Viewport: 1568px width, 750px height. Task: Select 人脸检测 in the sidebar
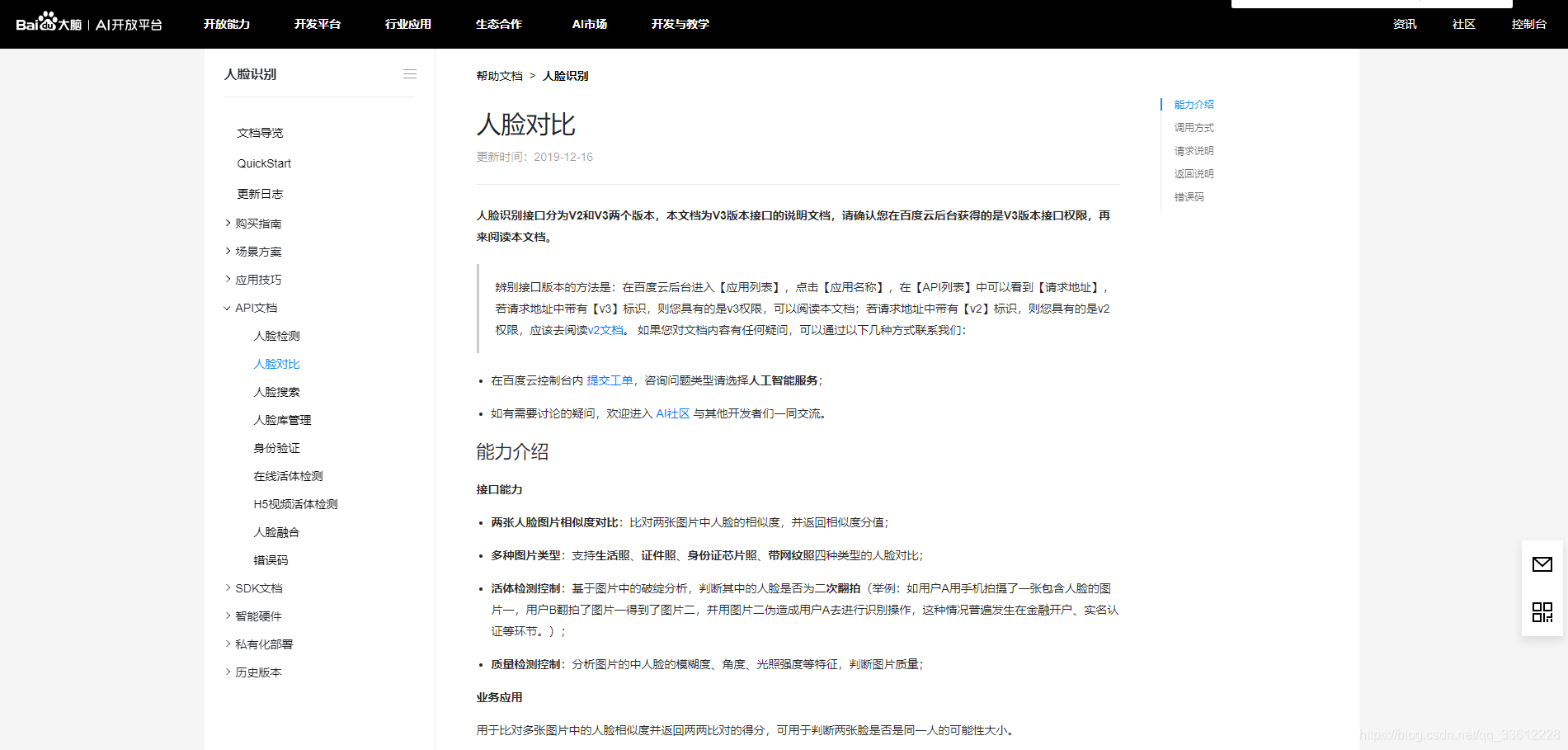[276, 336]
